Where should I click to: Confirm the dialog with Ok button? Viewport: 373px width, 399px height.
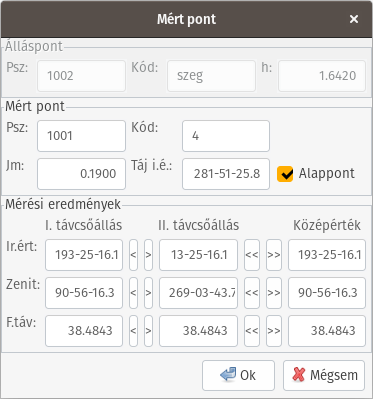pos(238,375)
